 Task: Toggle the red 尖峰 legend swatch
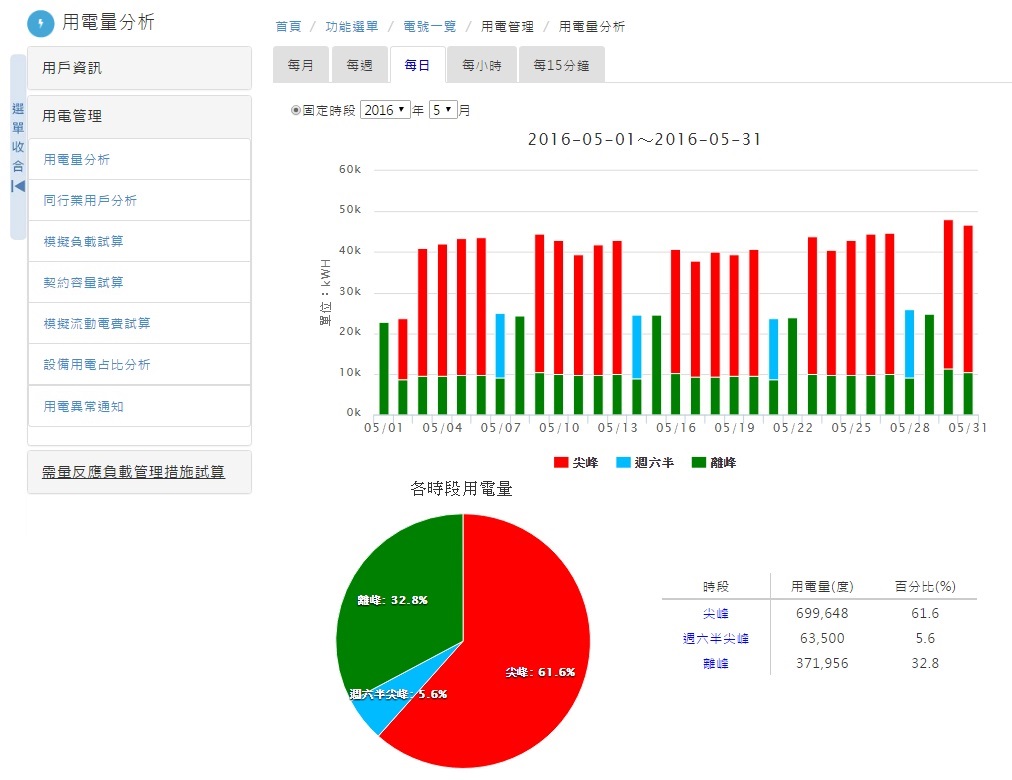[561, 463]
